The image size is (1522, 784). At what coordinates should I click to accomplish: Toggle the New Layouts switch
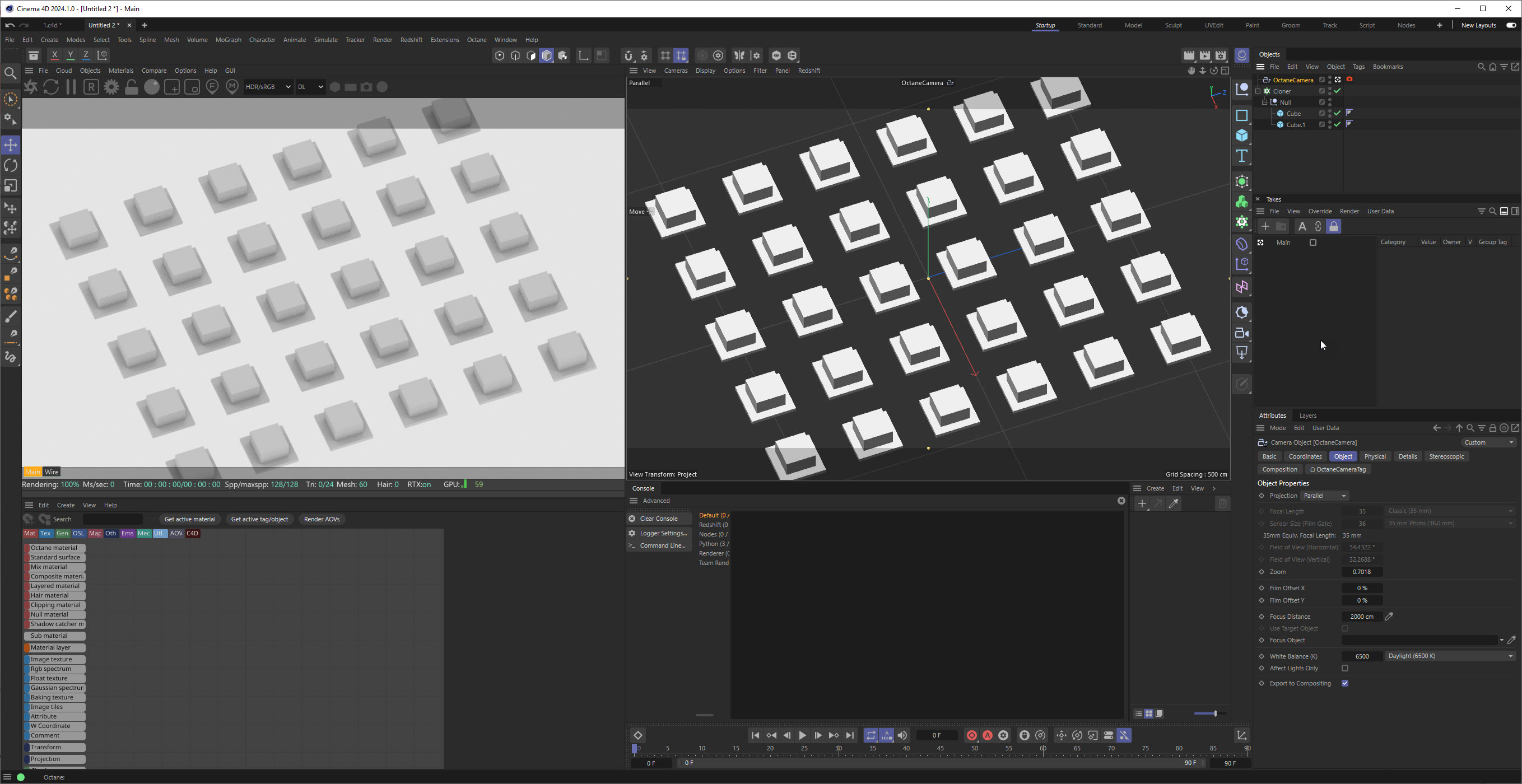(x=1511, y=25)
